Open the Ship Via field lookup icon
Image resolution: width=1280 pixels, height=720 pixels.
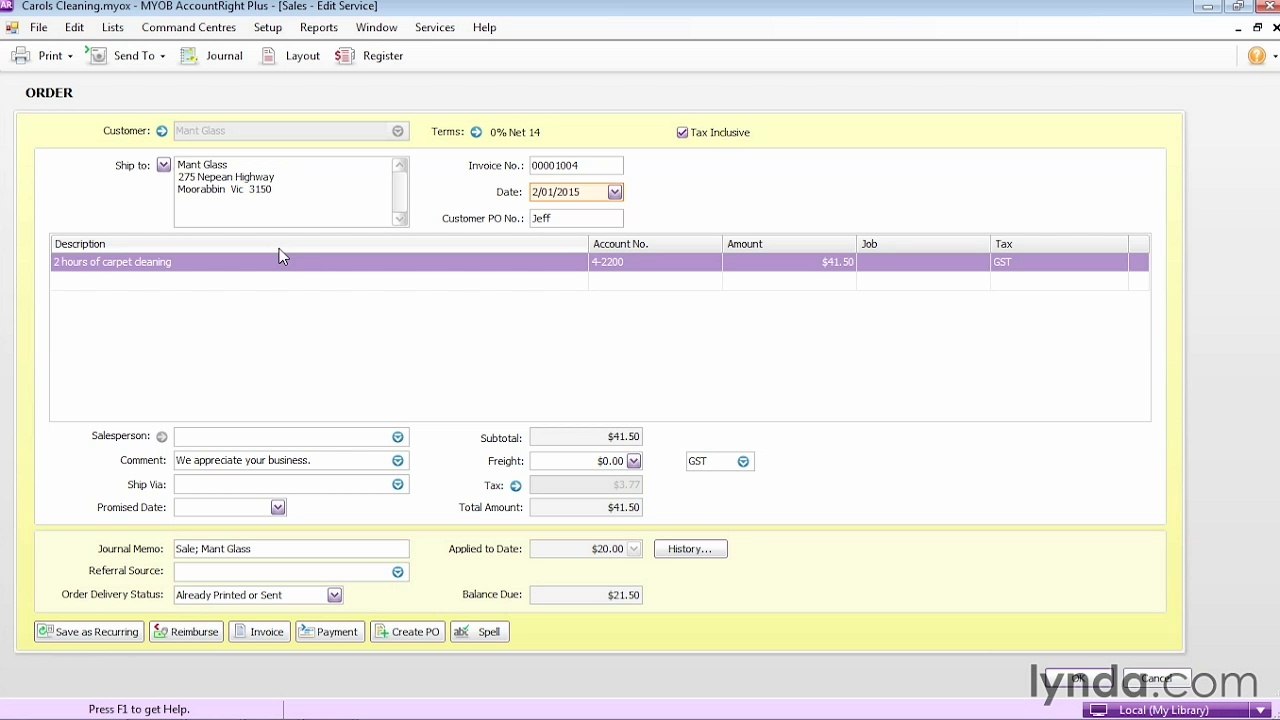pos(398,485)
